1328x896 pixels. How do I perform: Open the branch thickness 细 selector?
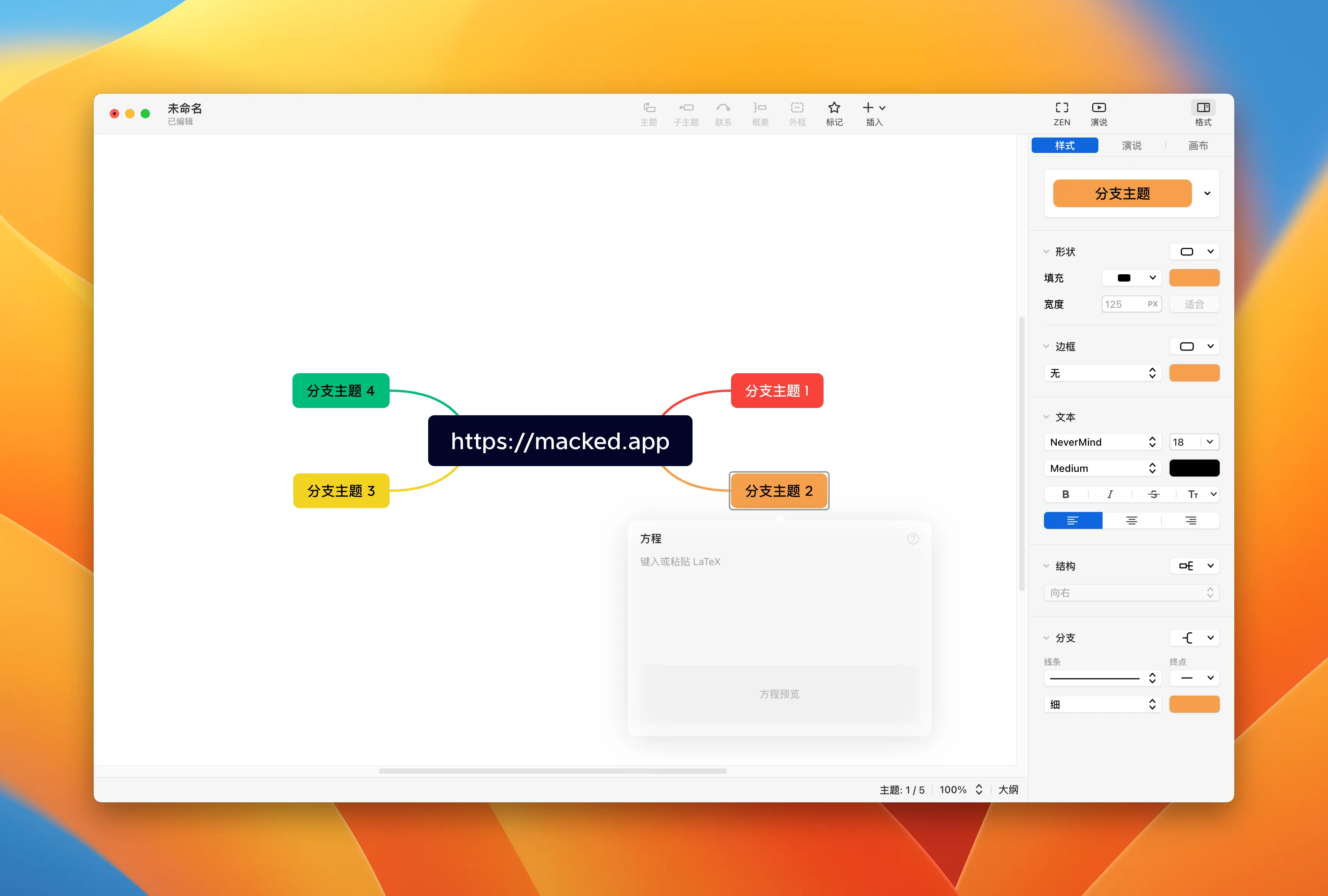[1102, 705]
